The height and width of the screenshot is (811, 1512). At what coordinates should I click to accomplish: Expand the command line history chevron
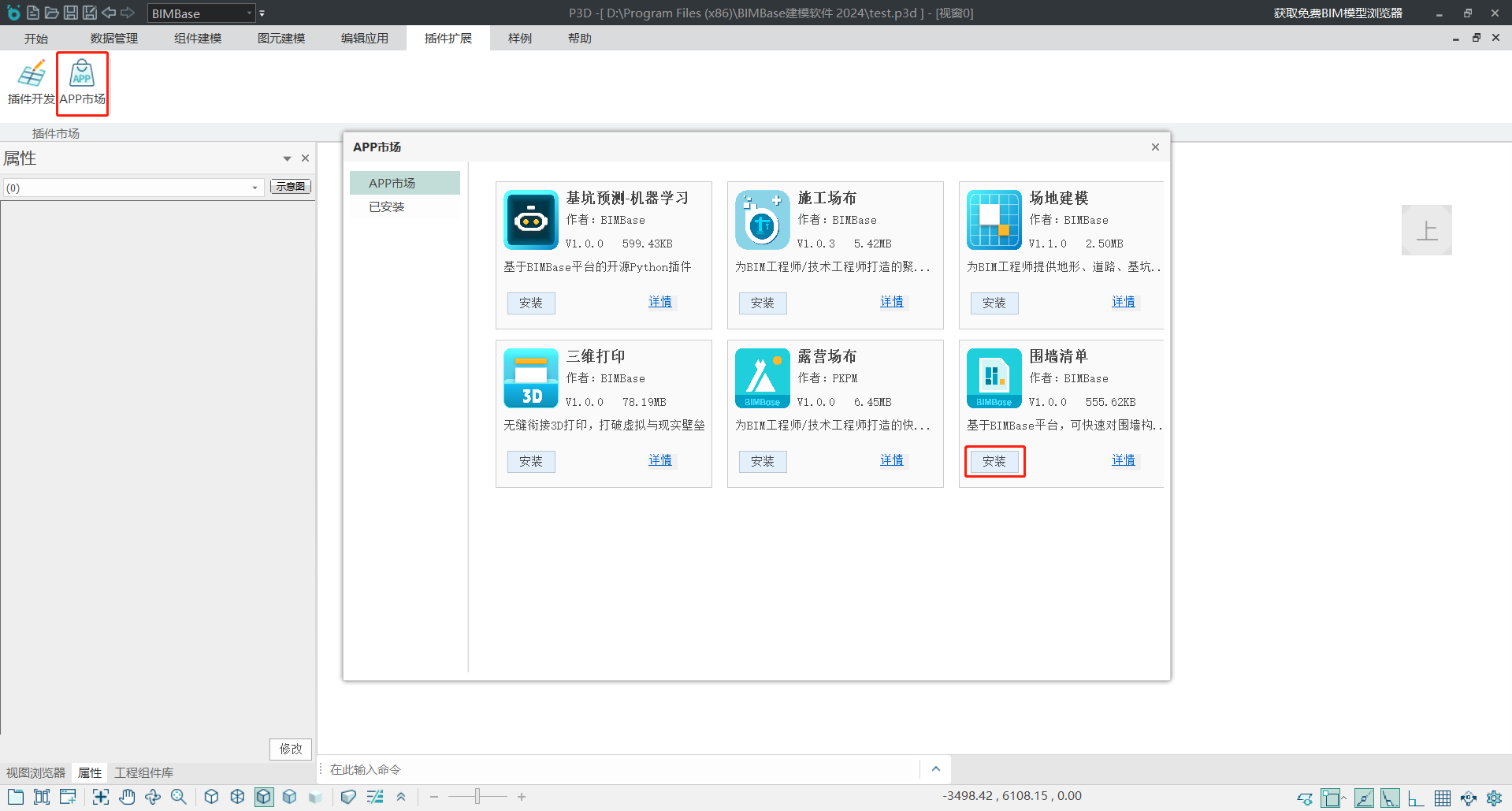coord(935,769)
